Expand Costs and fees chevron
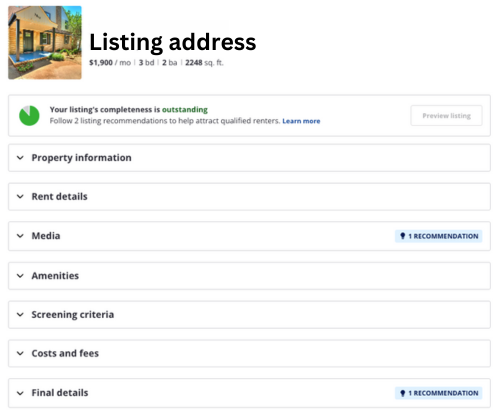The width and height of the screenshot is (500, 416). pyautogui.click(x=20, y=353)
